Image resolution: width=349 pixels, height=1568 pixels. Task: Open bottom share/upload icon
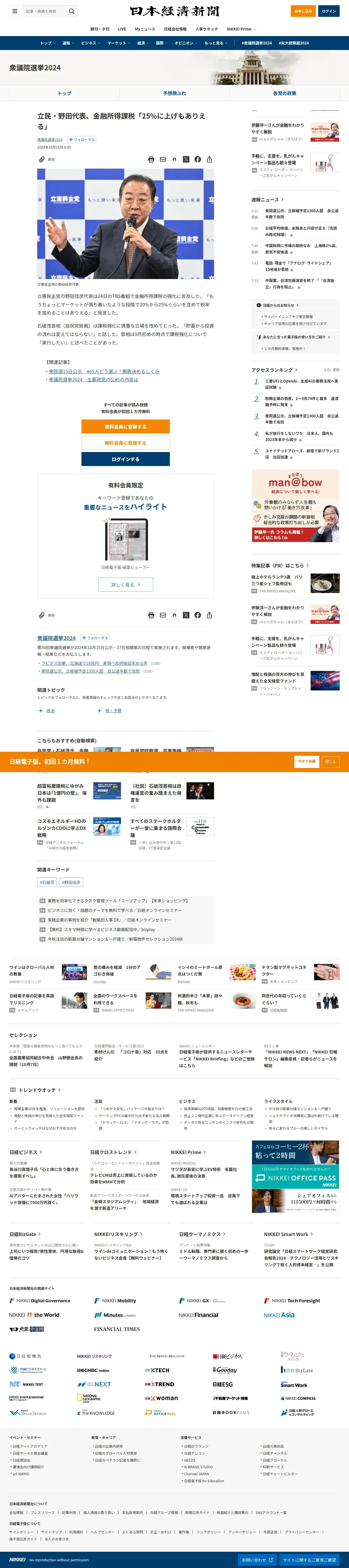[x=209, y=615]
